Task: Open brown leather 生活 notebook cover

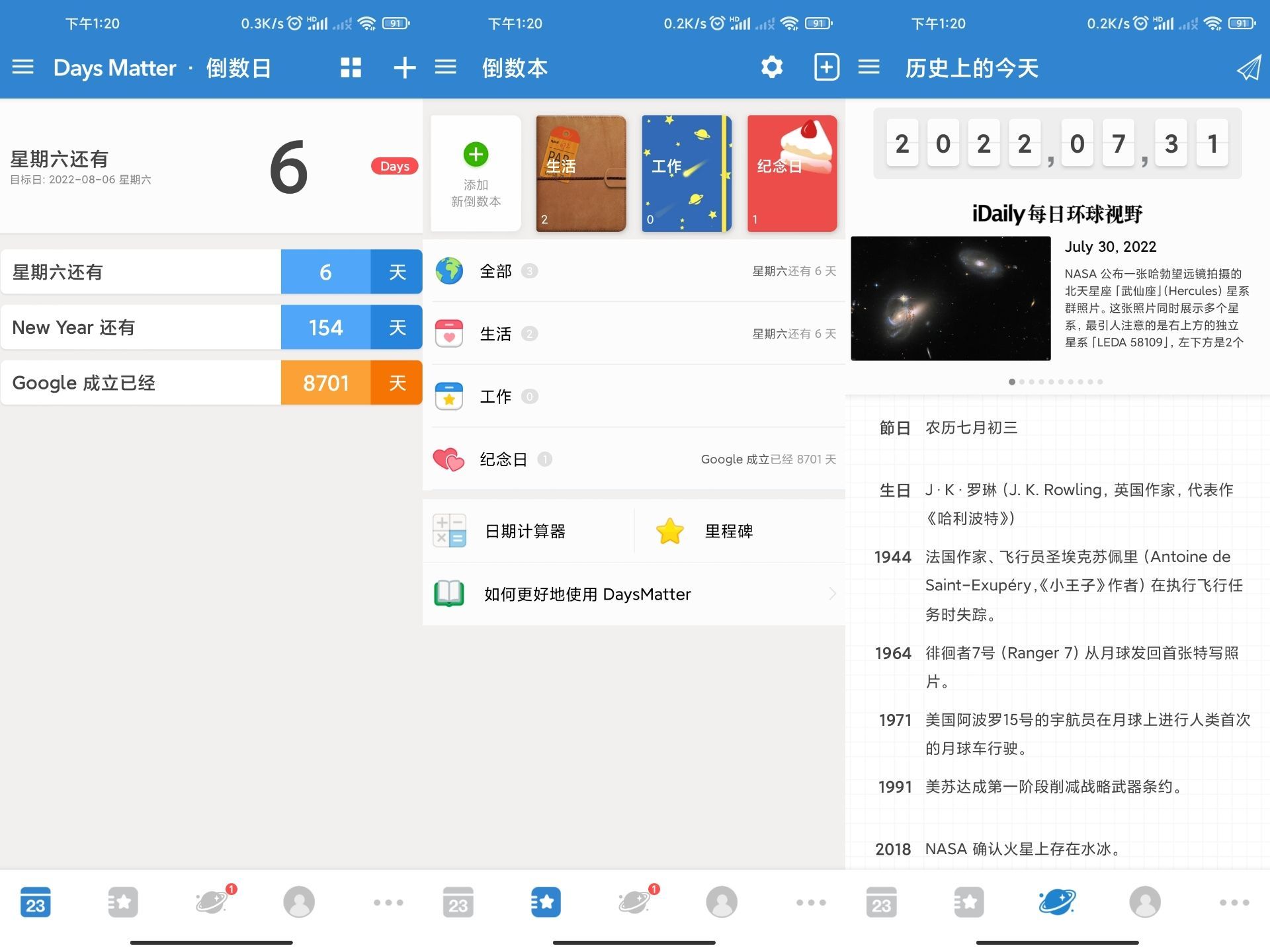Action: [x=581, y=173]
